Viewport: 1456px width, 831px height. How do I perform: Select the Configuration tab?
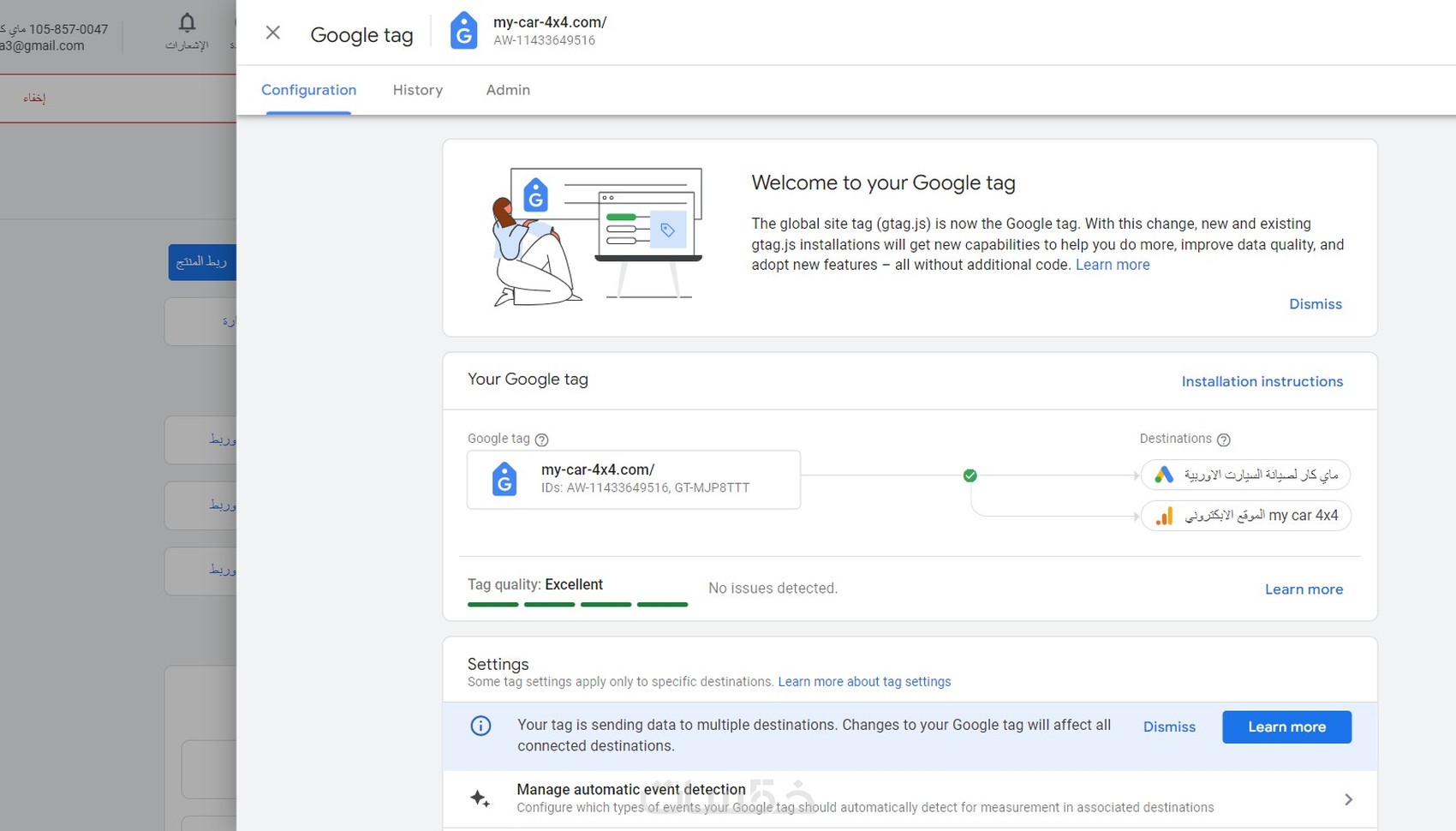(x=308, y=90)
